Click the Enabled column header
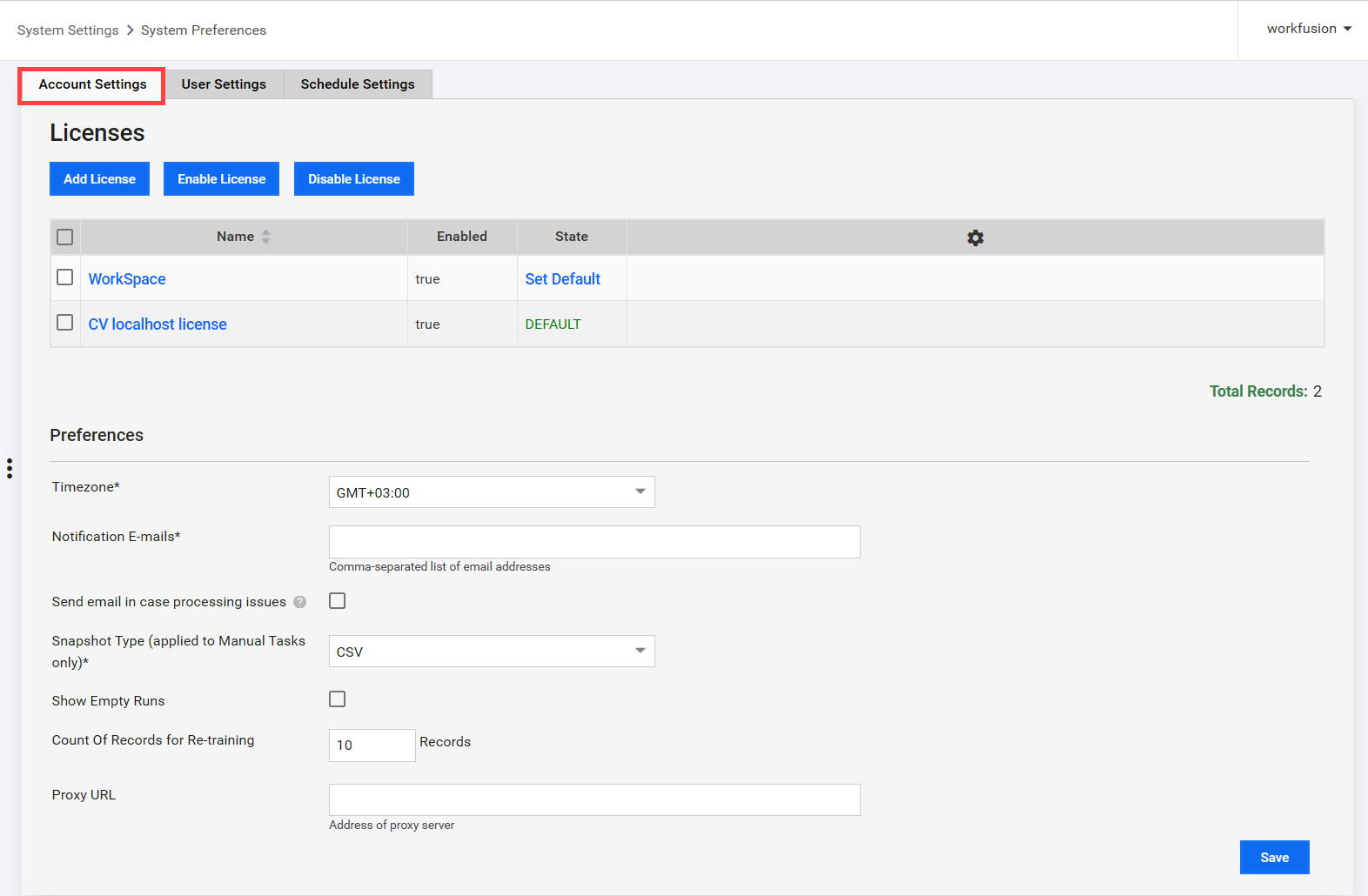This screenshot has width=1368, height=896. (462, 237)
